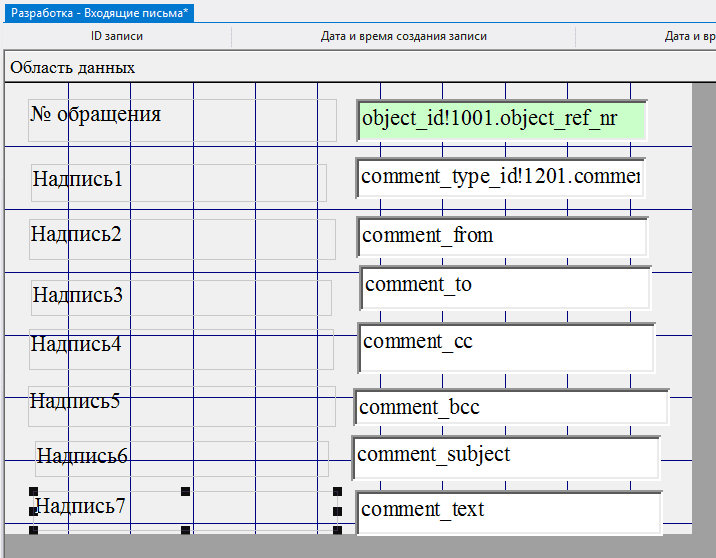Screen dimensions: 716x558
Task: Switch to the Разработка - Входящие письма tab
Action: tap(99, 13)
